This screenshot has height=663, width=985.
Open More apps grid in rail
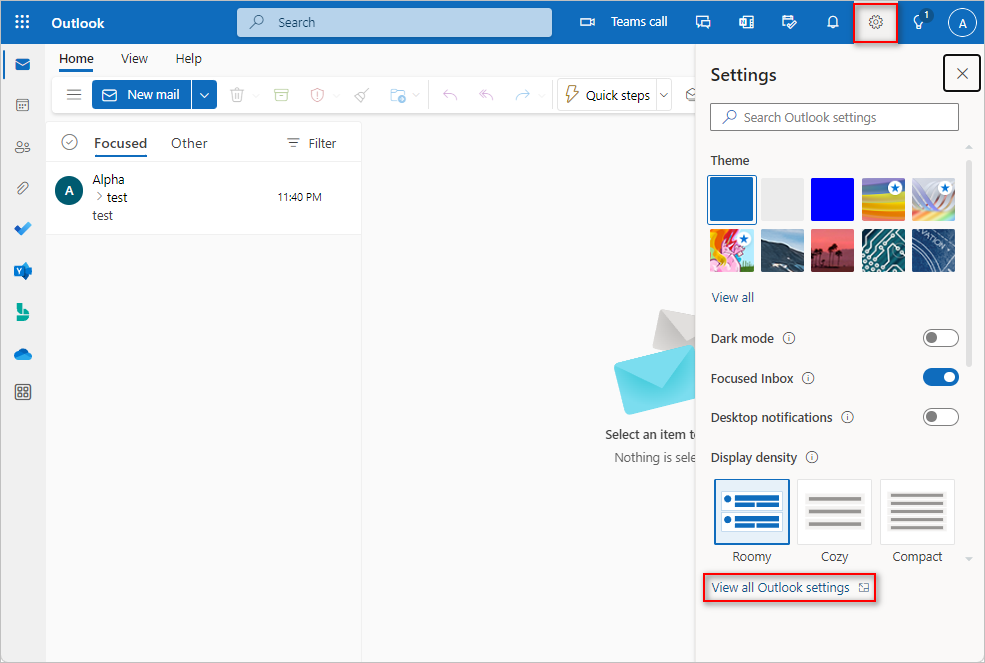coord(23,392)
